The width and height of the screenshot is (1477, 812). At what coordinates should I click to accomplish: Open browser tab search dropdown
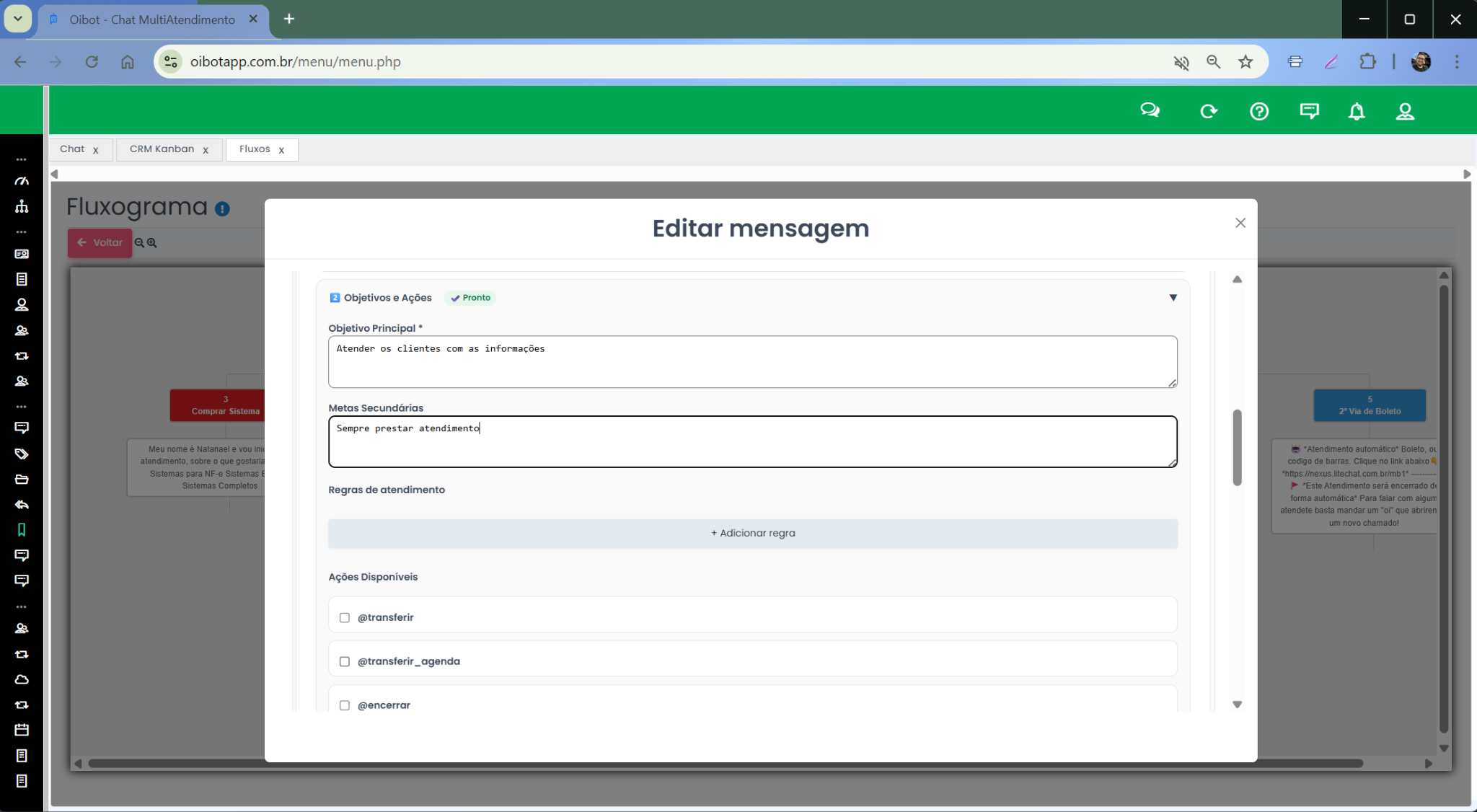tap(18, 19)
